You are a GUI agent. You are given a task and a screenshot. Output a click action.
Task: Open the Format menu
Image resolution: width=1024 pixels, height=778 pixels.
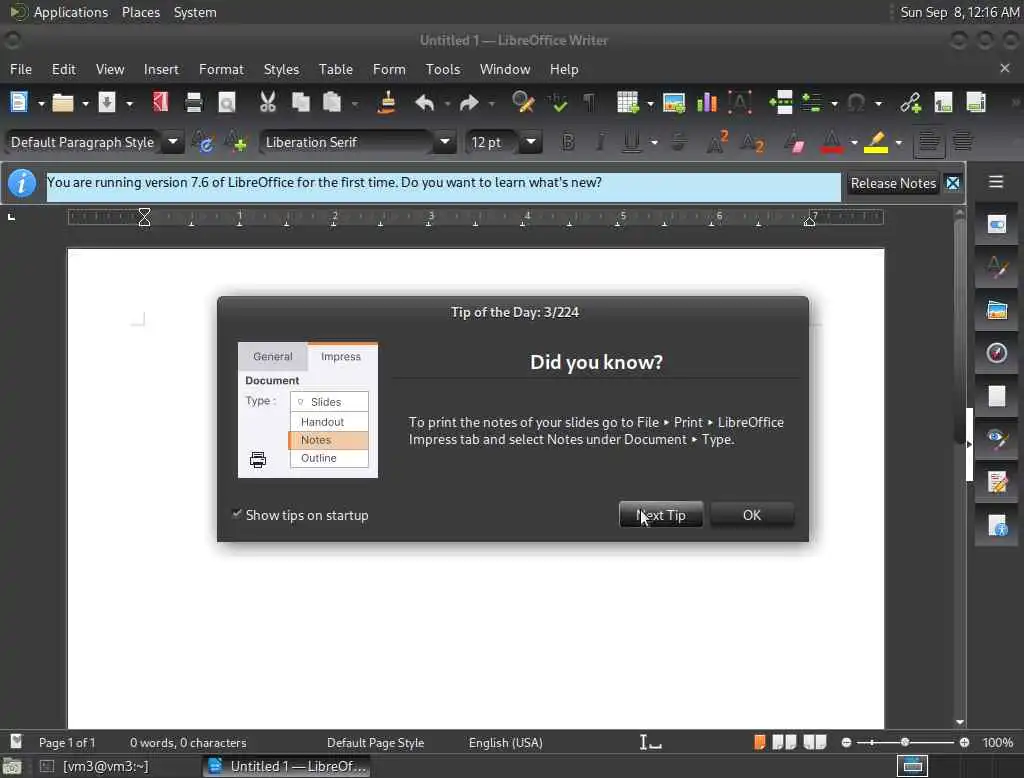click(x=221, y=69)
